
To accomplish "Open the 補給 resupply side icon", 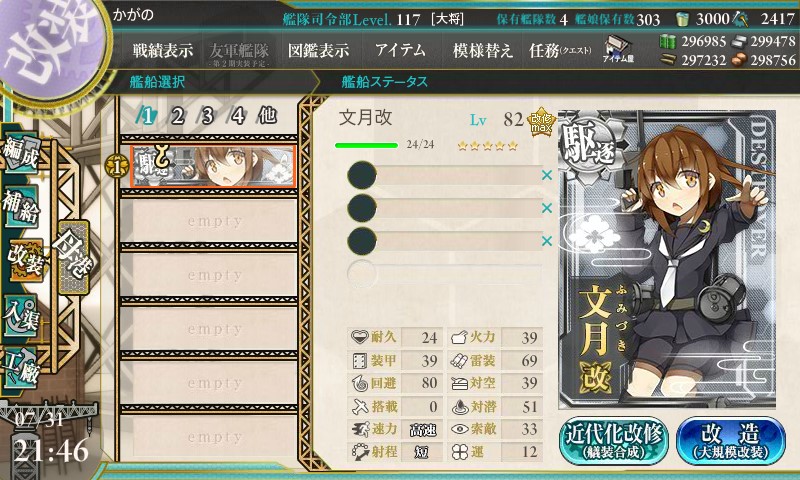I will coord(21,206).
